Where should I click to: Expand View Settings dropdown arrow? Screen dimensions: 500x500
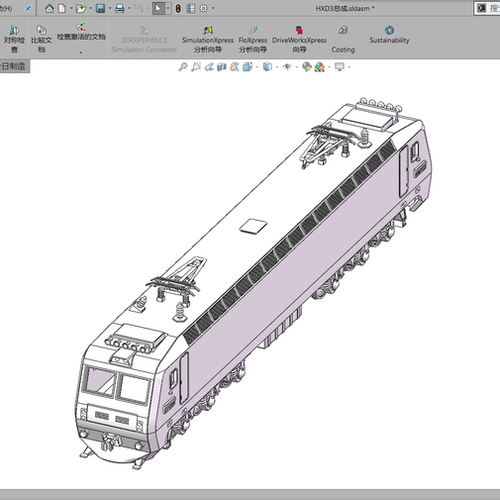(349, 67)
